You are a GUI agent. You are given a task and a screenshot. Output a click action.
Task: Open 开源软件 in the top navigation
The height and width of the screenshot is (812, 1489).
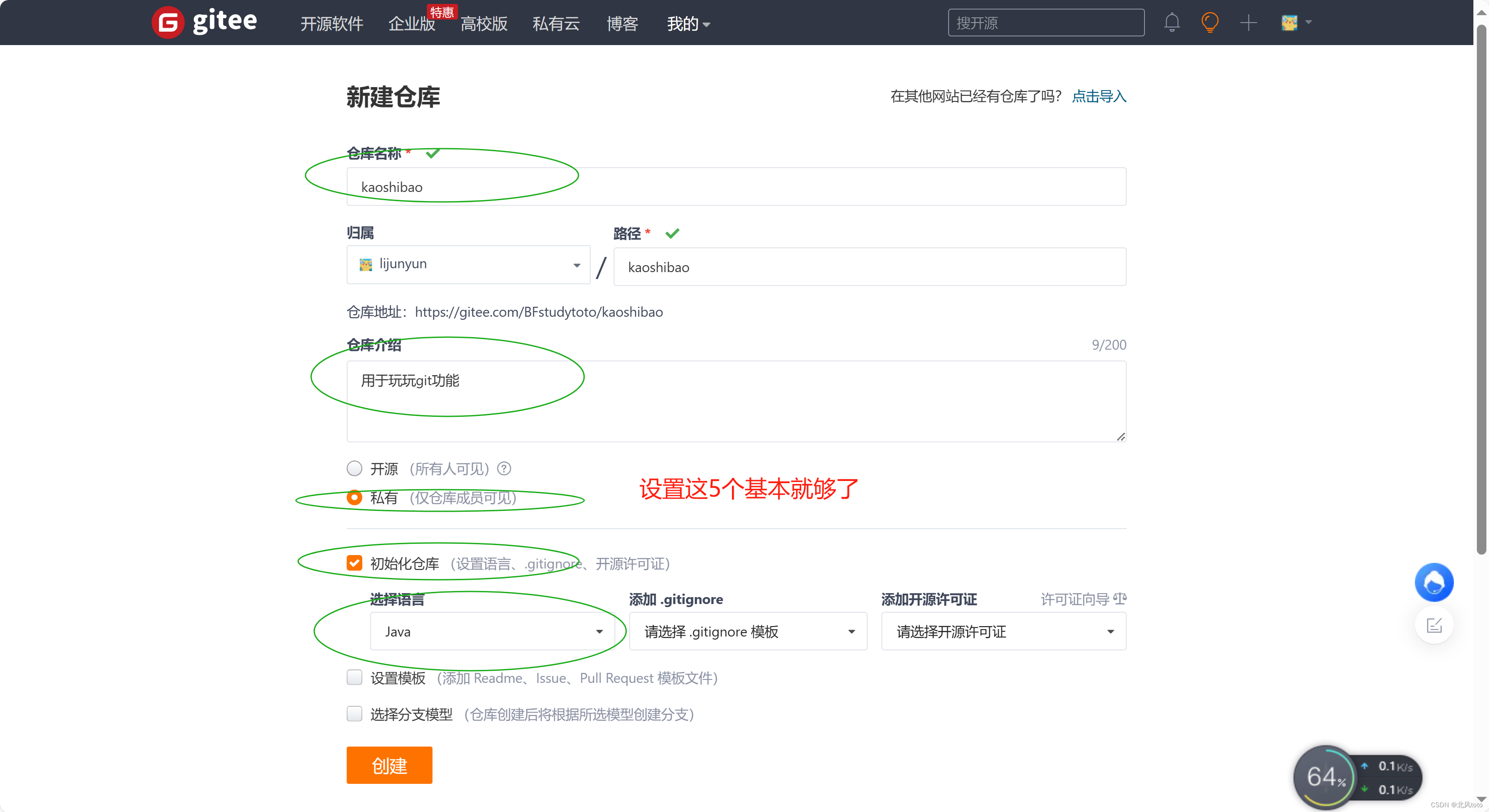(x=332, y=24)
